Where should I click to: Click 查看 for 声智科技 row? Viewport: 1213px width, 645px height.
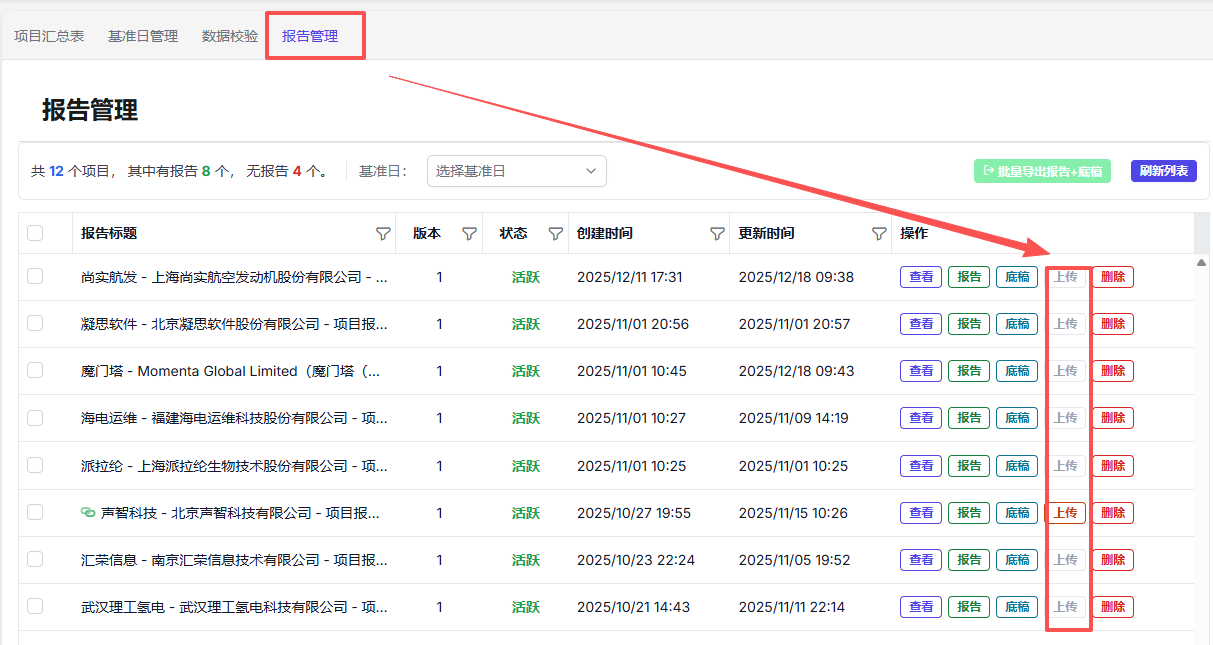[921, 513]
